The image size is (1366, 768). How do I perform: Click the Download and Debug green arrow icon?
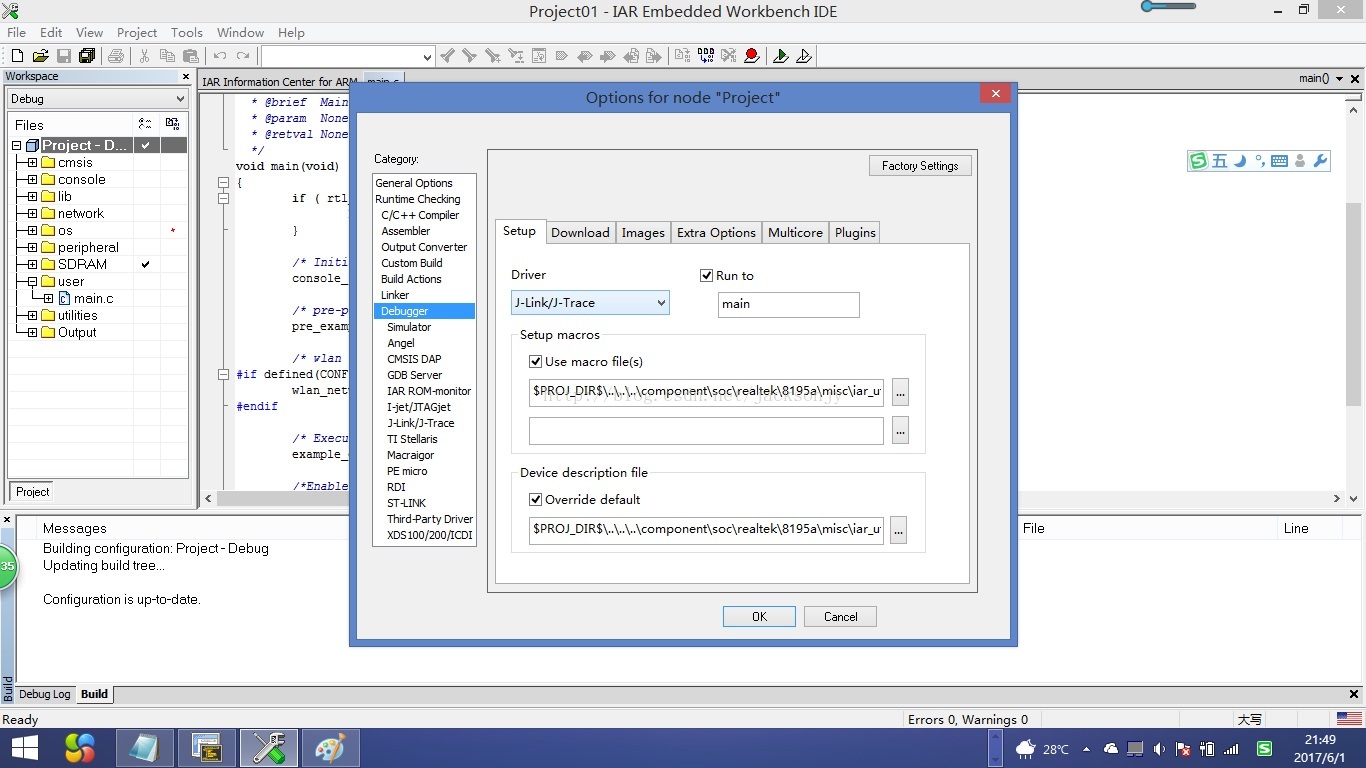(781, 56)
